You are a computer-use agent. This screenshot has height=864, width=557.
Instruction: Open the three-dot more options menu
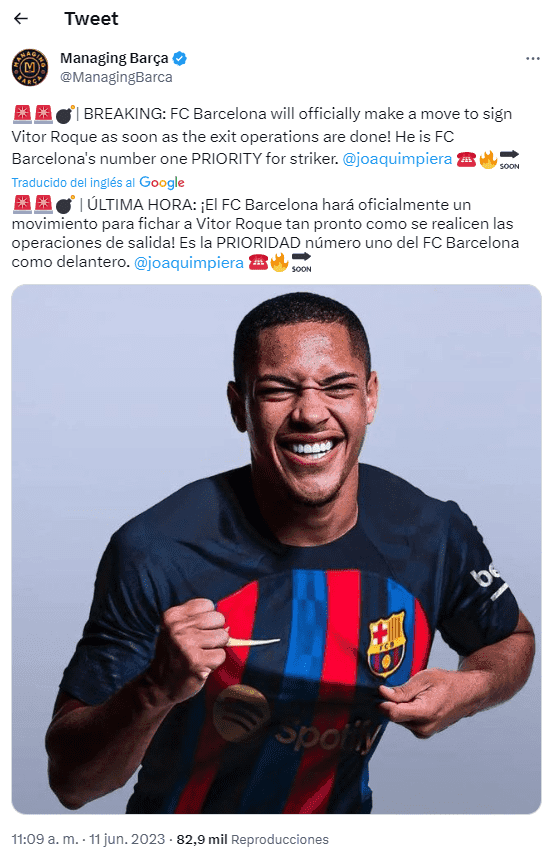(532, 58)
